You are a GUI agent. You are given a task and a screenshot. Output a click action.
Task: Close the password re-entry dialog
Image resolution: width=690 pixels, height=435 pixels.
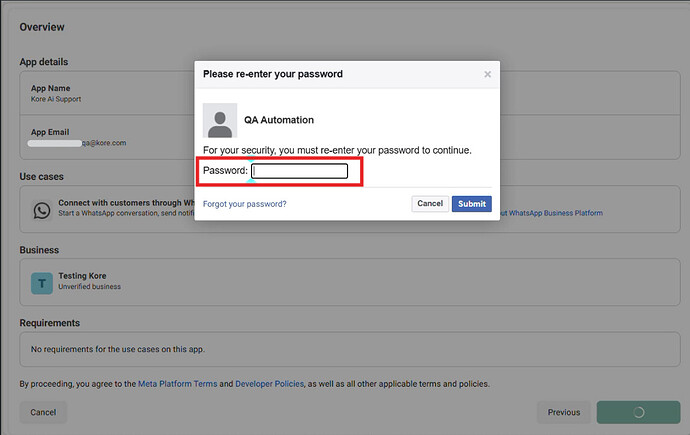click(488, 74)
